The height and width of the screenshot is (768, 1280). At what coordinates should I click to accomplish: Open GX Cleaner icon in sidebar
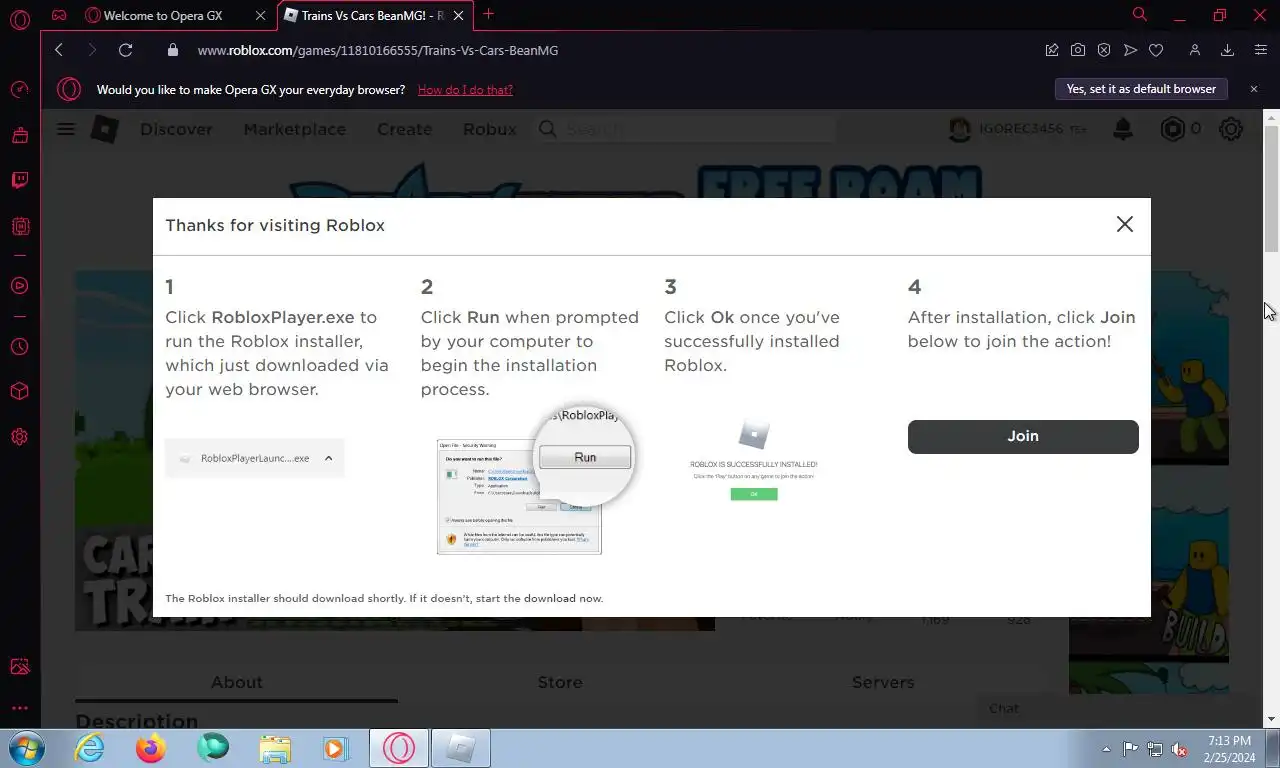pyautogui.click(x=19, y=135)
